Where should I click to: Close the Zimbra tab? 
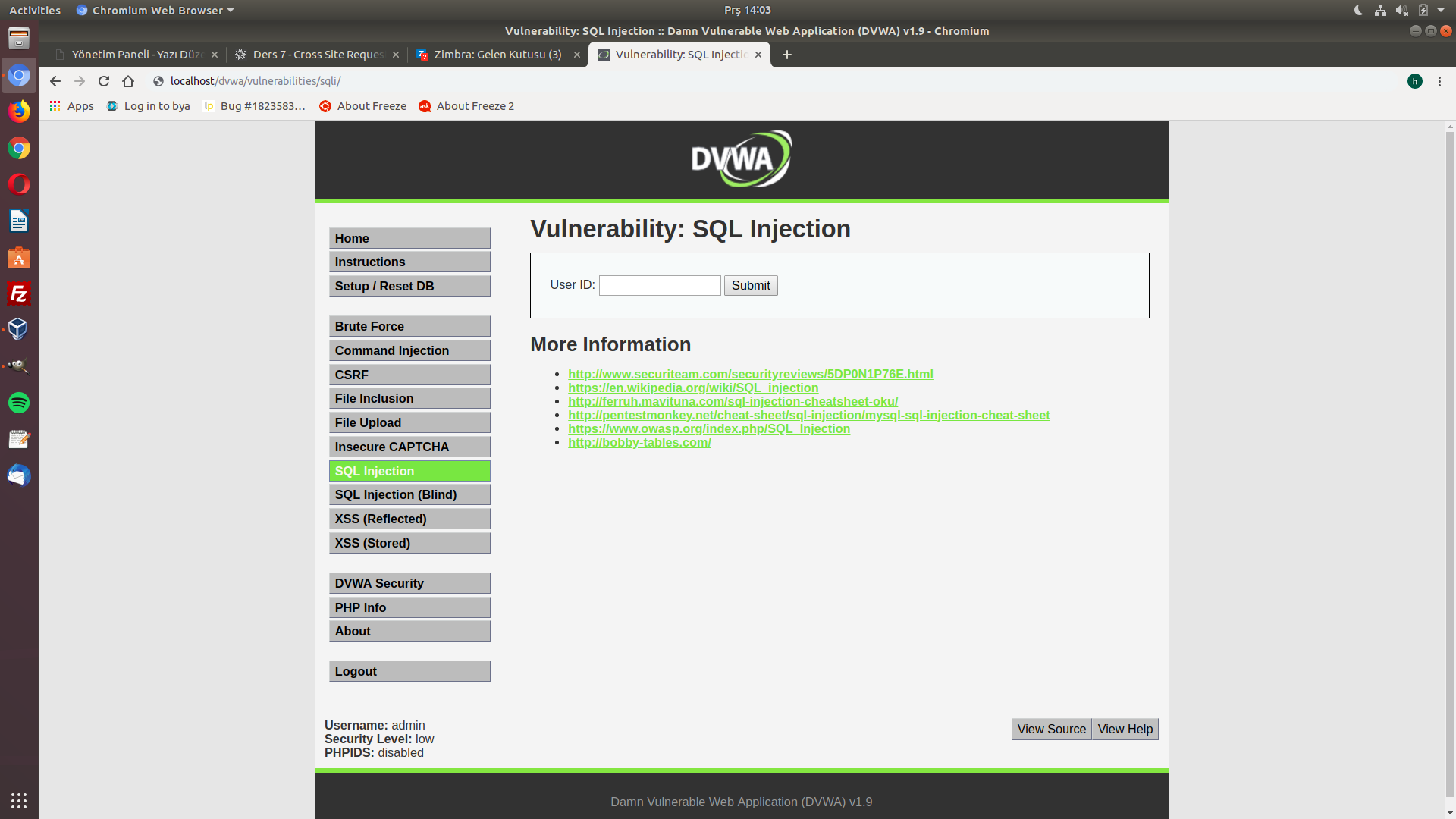[x=577, y=55]
